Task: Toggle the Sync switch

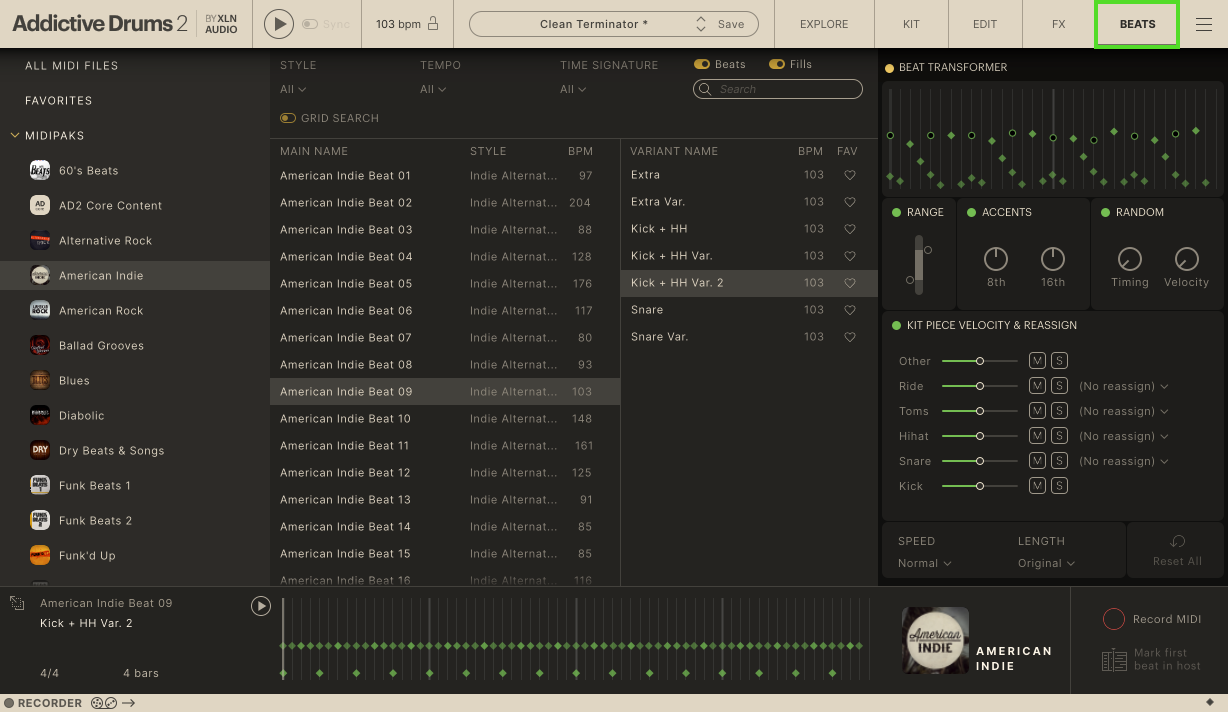Action: pyautogui.click(x=310, y=24)
